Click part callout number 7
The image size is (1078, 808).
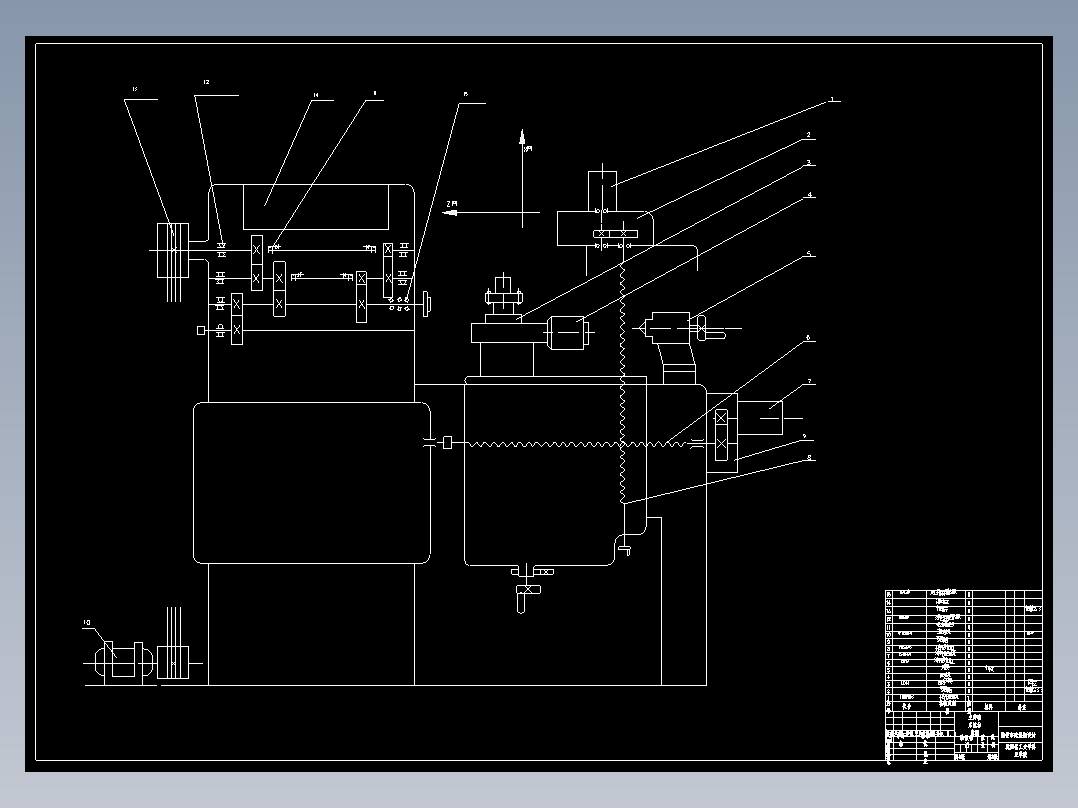(809, 381)
